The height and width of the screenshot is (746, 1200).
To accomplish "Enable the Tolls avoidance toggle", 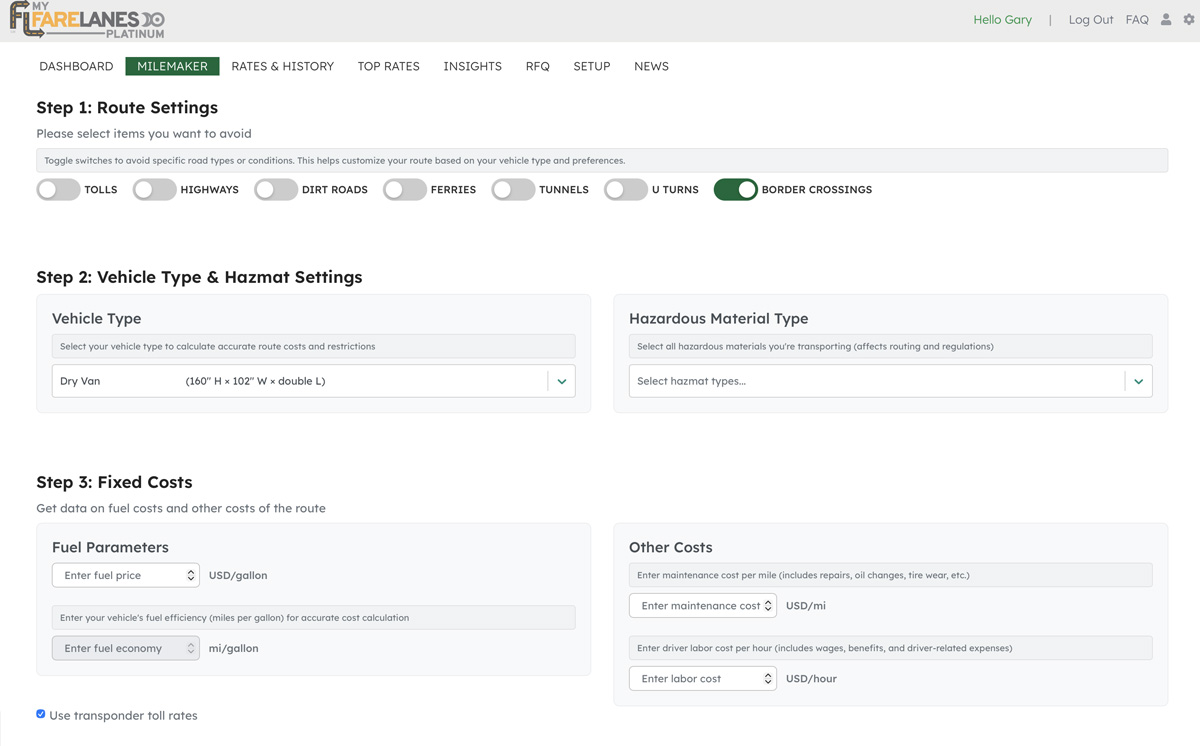I will (58, 190).
